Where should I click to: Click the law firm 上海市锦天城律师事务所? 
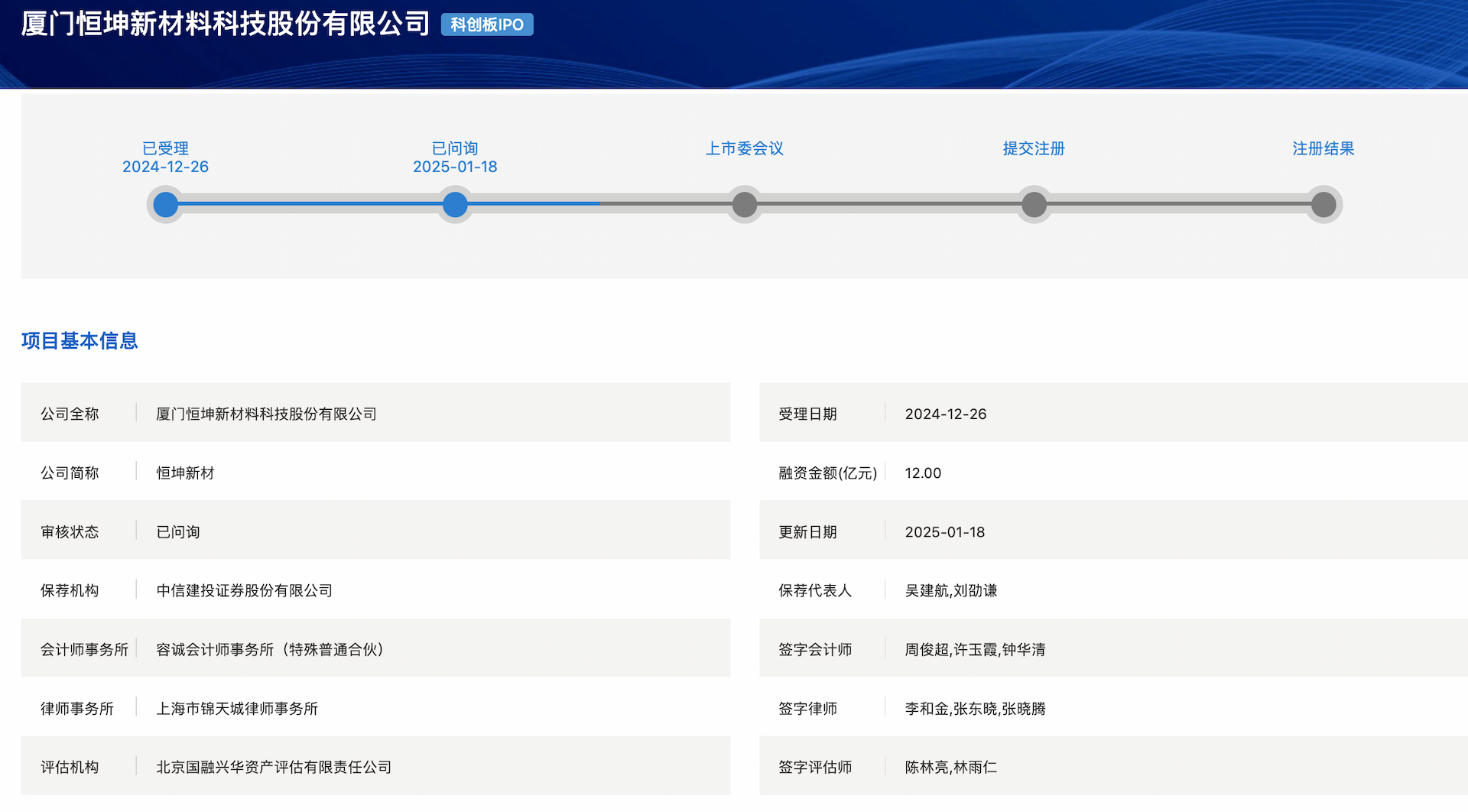(237, 709)
